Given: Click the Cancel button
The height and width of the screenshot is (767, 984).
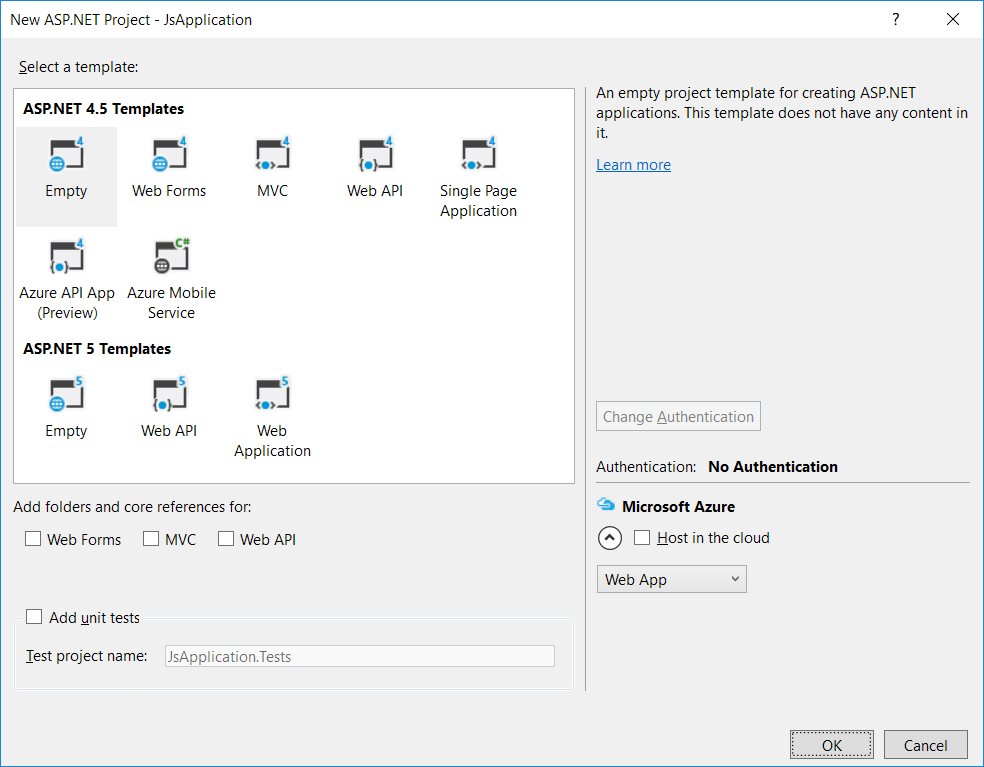Looking at the screenshot, I should (926, 745).
